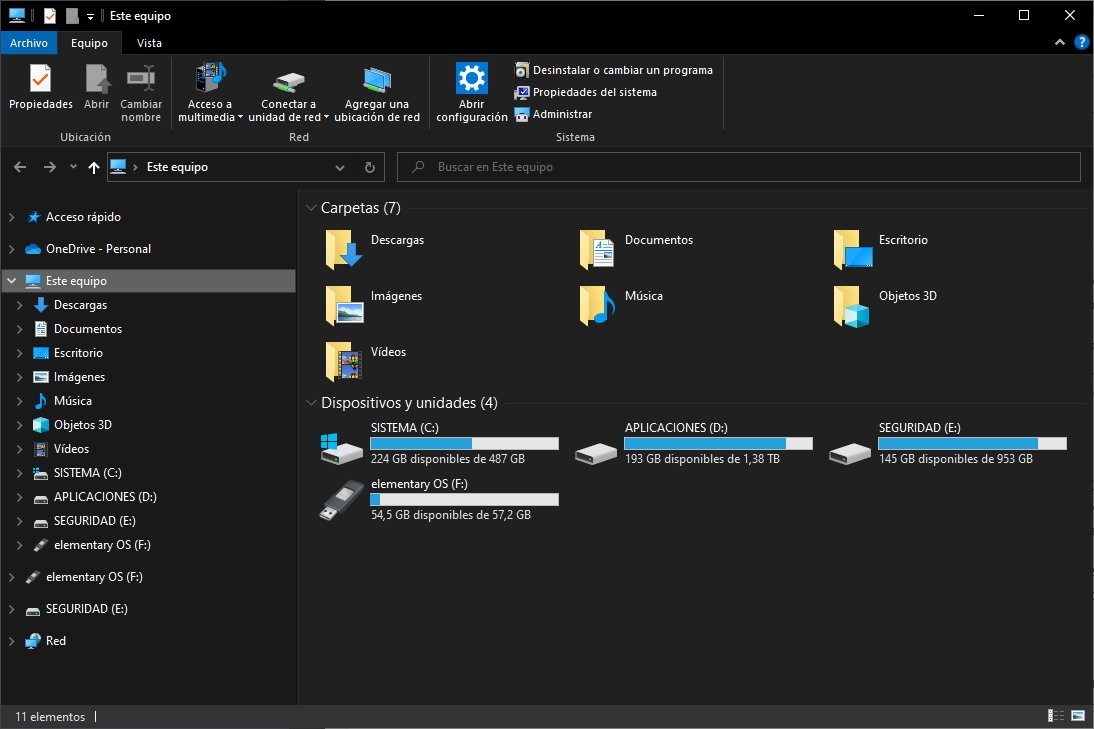Click Agregar una ubicación de red
This screenshot has width=1094, height=729.
(377, 92)
